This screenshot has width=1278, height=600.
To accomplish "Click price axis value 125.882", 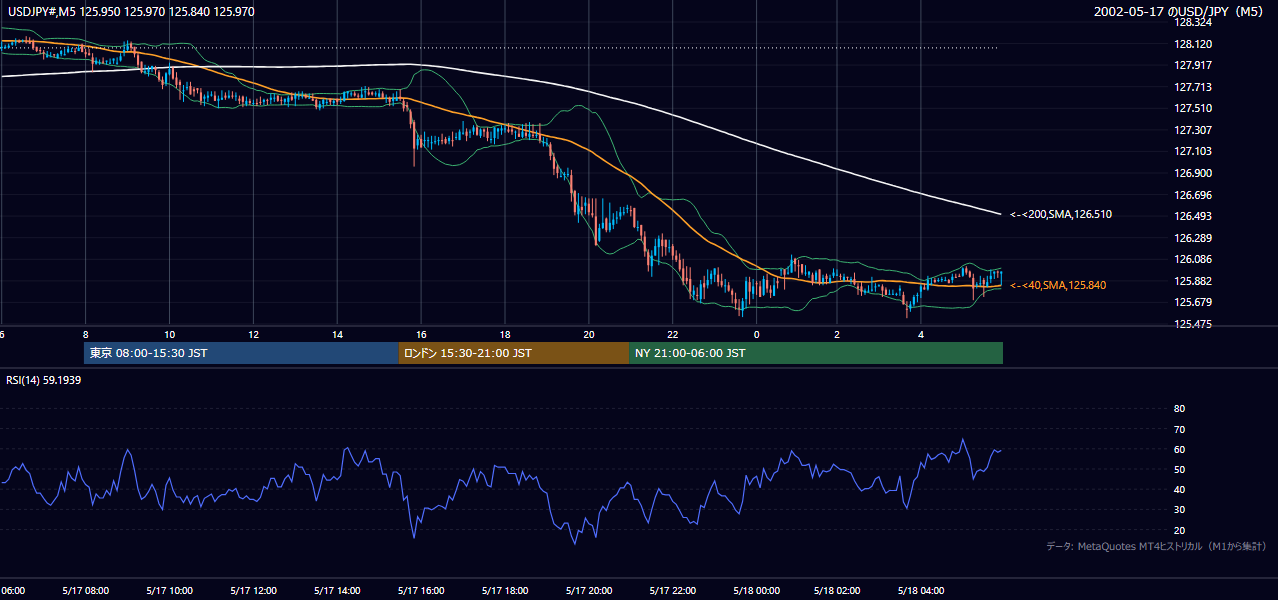I will (1193, 281).
